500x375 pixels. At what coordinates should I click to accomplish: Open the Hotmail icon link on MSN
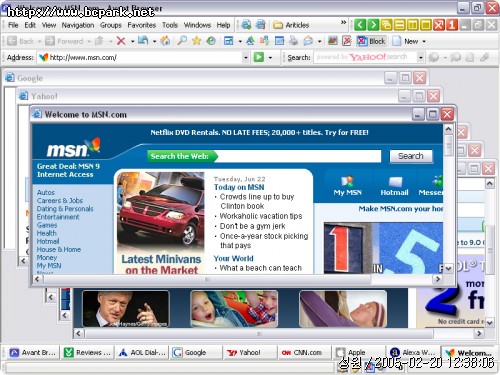[x=394, y=186]
